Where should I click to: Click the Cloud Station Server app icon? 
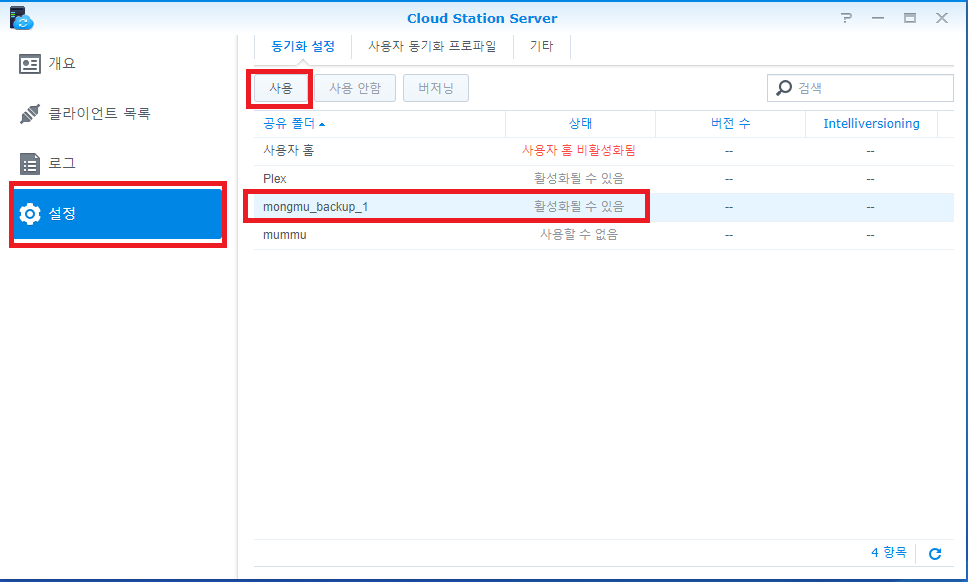click(x=21, y=18)
